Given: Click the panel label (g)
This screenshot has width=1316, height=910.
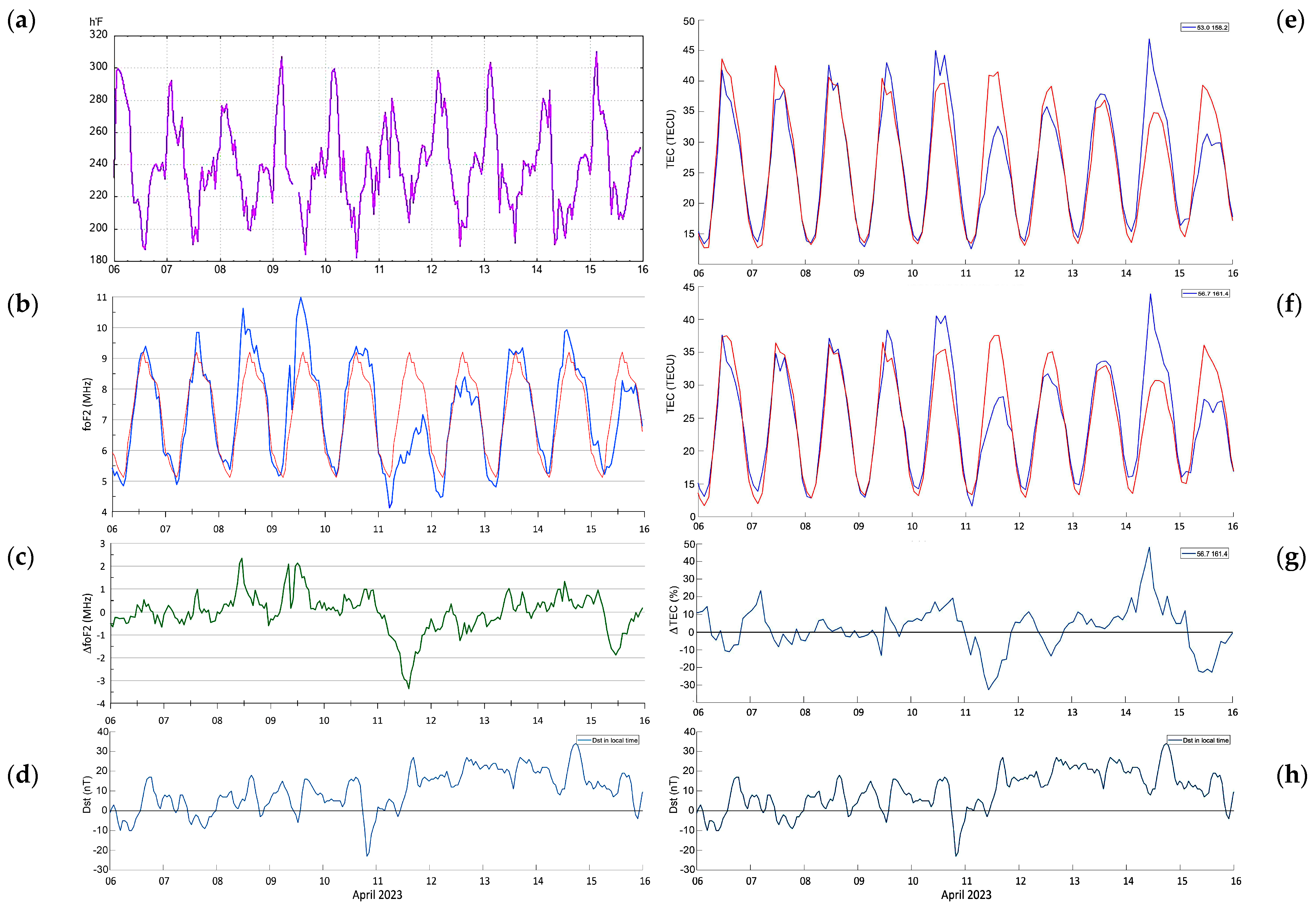Looking at the screenshot, I should click(x=1291, y=558).
